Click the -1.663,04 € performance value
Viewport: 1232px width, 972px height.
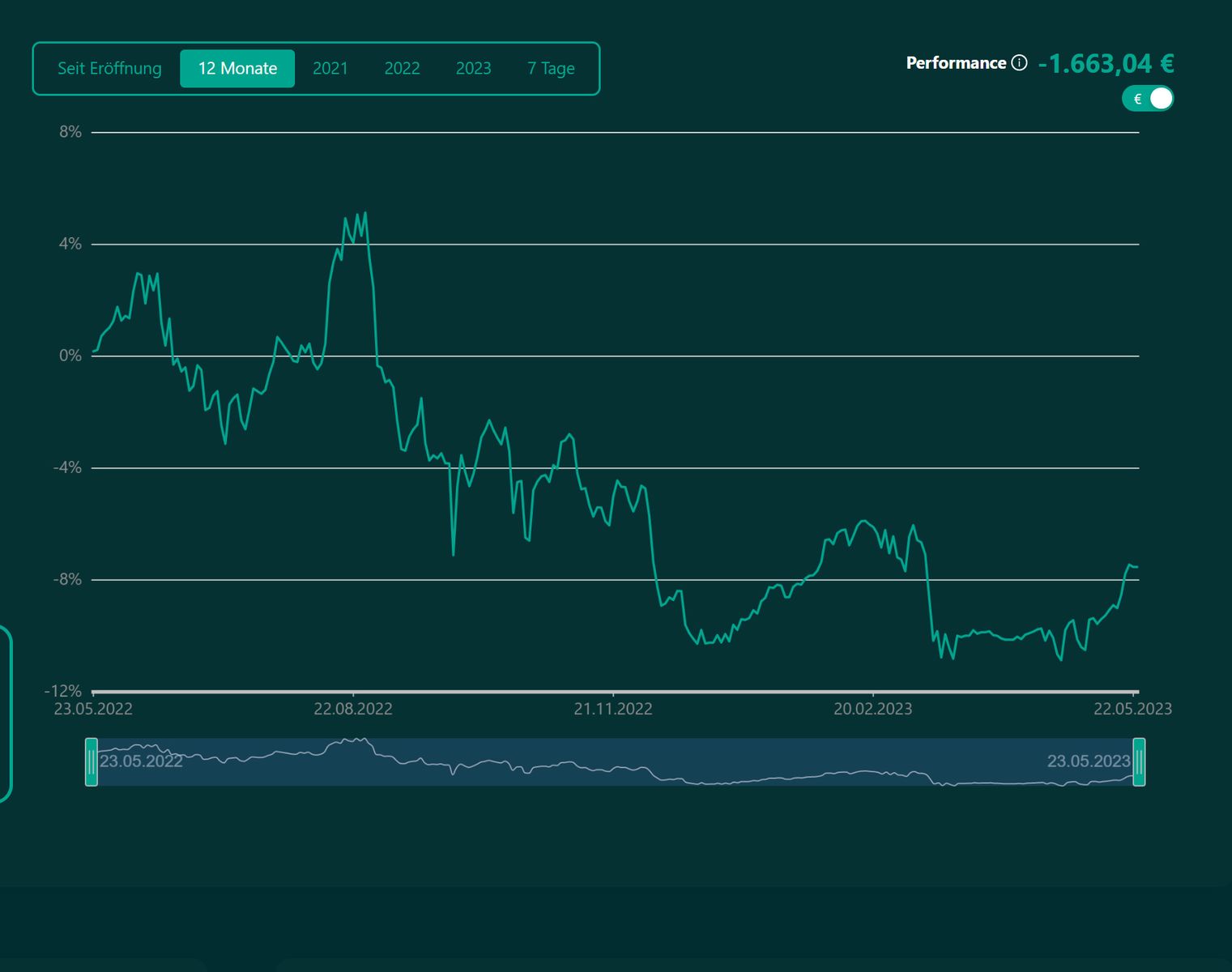pyautogui.click(x=1106, y=63)
